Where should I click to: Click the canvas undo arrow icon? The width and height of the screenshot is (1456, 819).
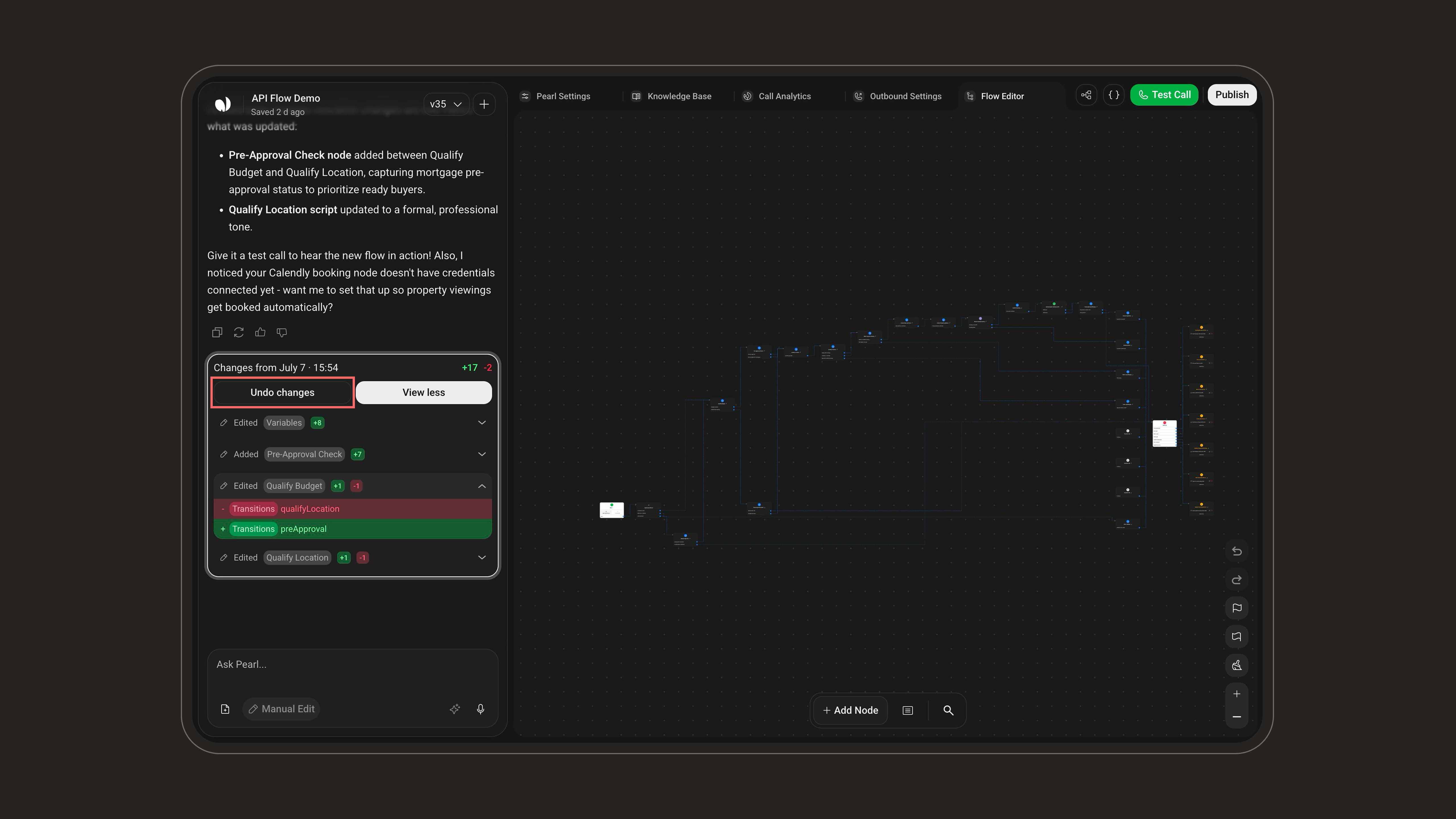1237,551
